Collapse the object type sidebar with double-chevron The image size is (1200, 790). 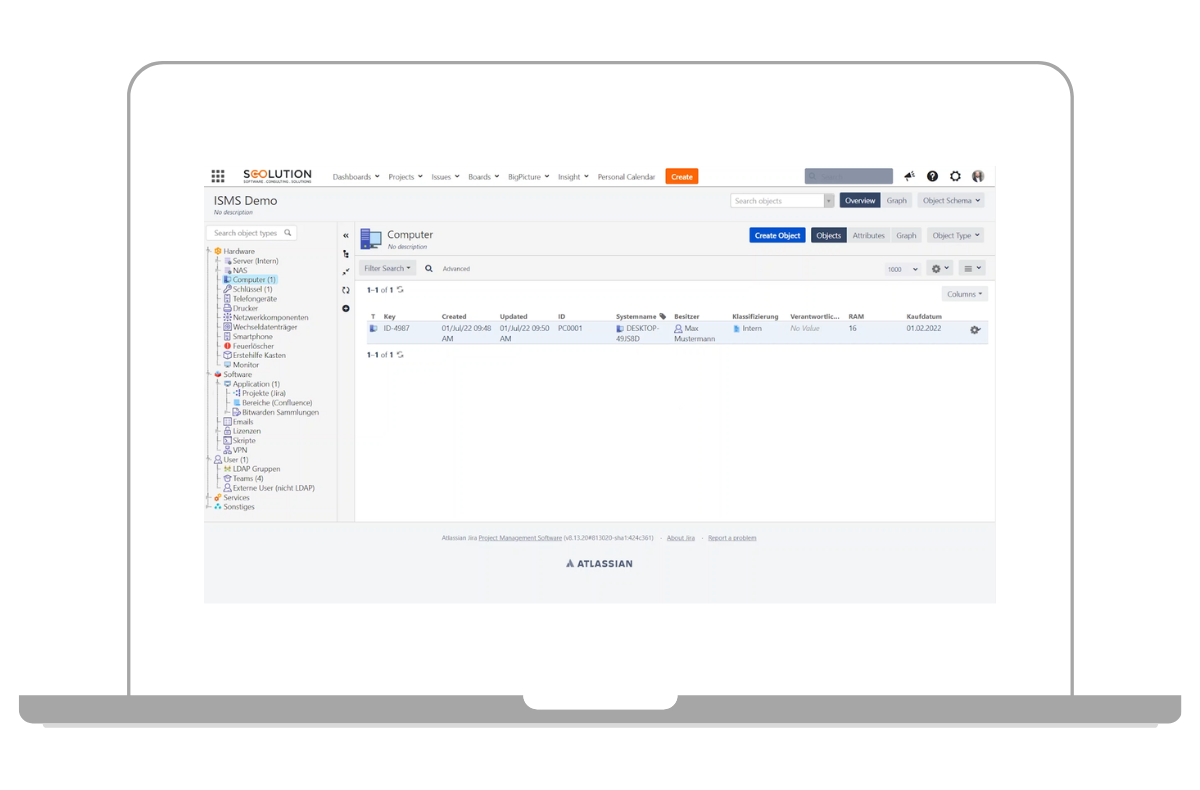click(346, 236)
